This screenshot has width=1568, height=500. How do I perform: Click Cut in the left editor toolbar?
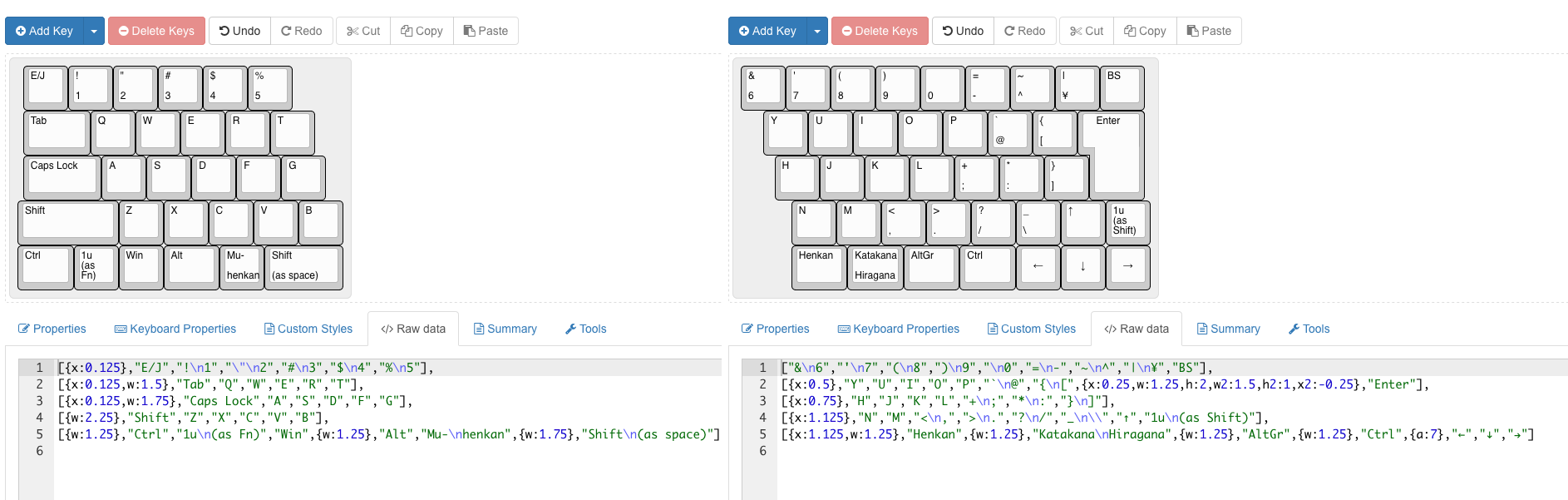pyautogui.click(x=363, y=31)
